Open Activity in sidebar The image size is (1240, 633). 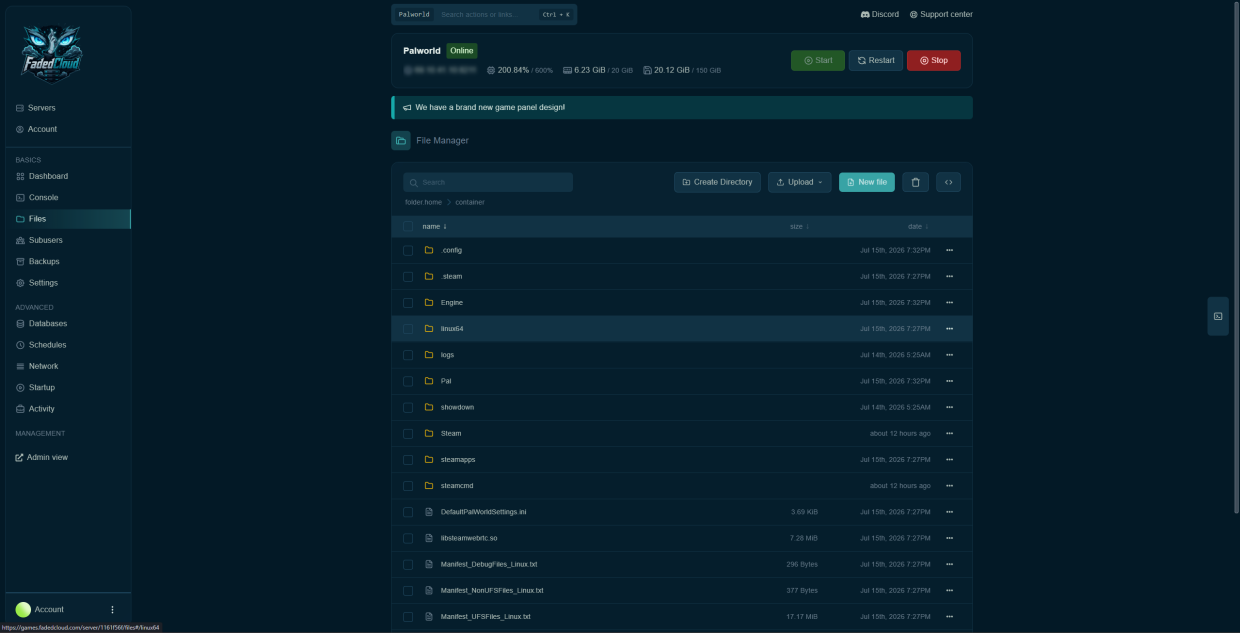[x=41, y=408]
